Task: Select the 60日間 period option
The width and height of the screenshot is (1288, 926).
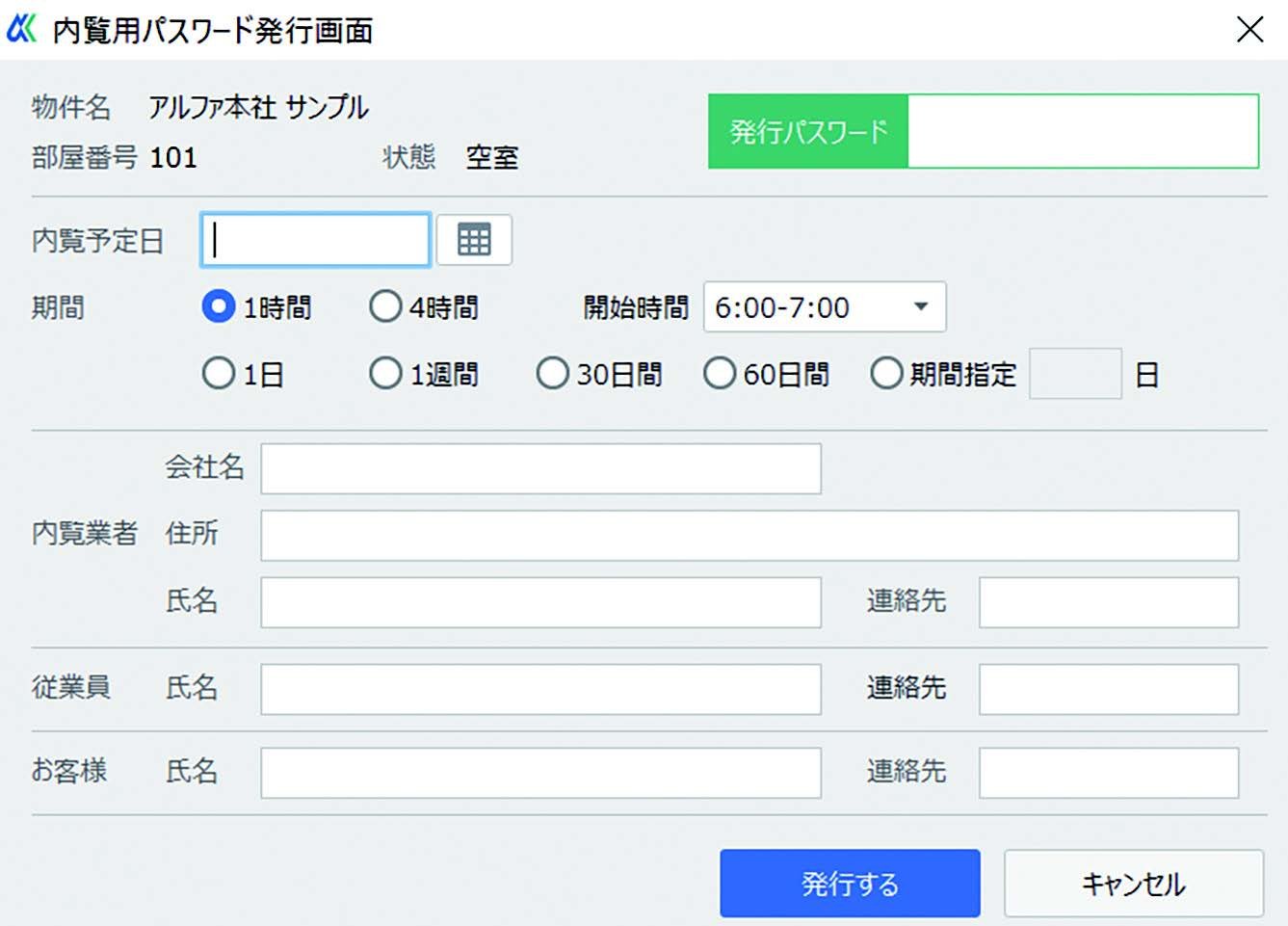Action: [720, 373]
